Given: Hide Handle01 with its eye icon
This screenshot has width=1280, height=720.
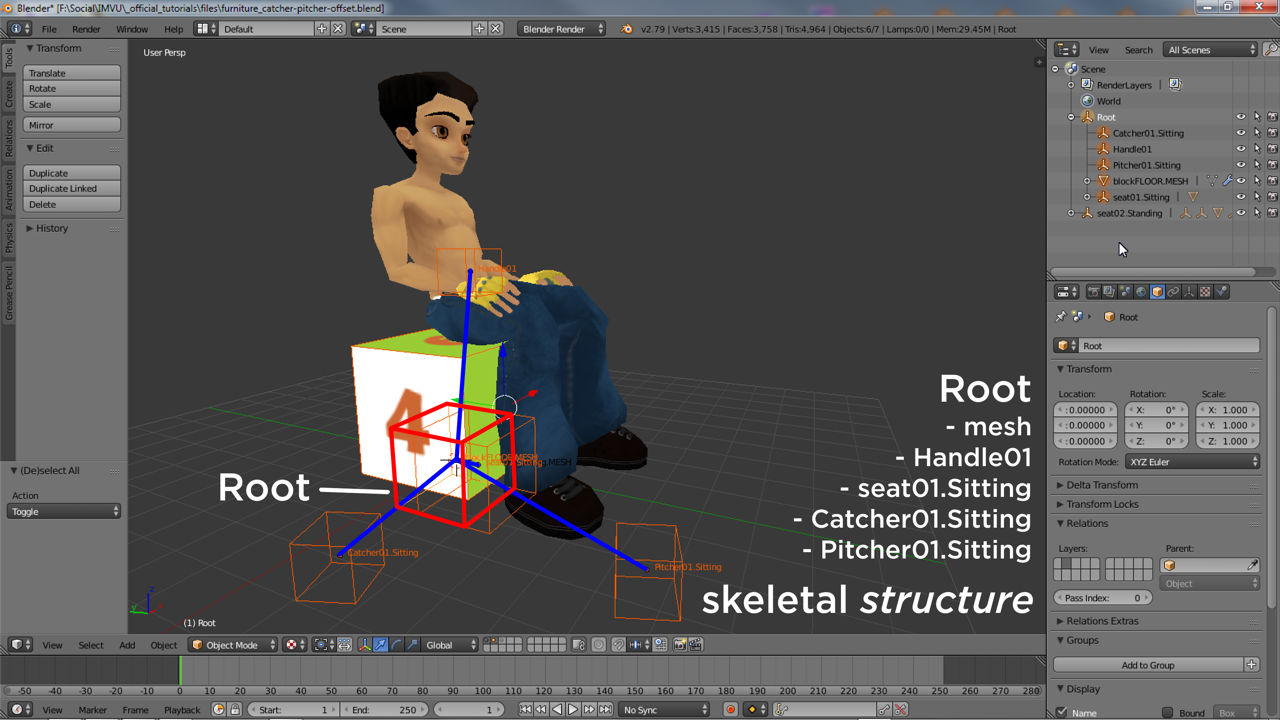Looking at the screenshot, I should [1241, 149].
